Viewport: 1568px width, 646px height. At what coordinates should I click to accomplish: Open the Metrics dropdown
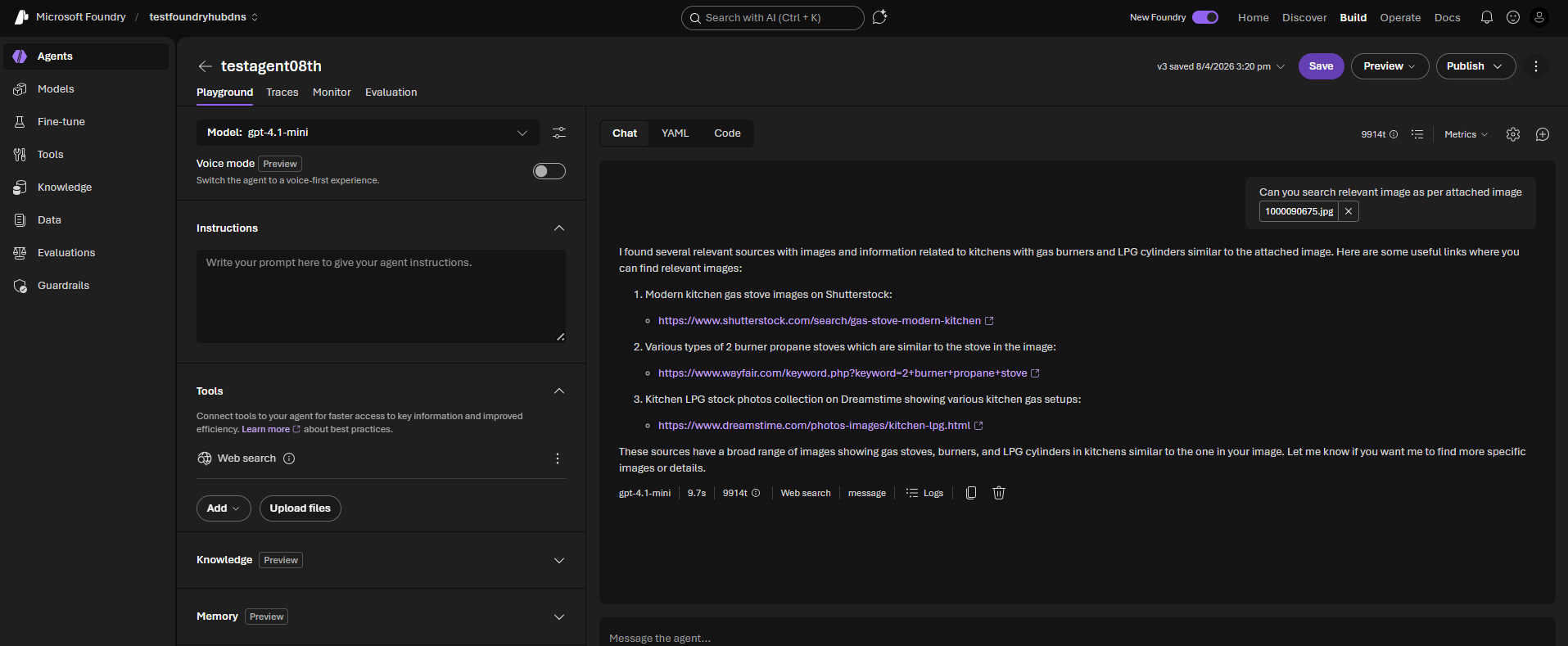1466,134
